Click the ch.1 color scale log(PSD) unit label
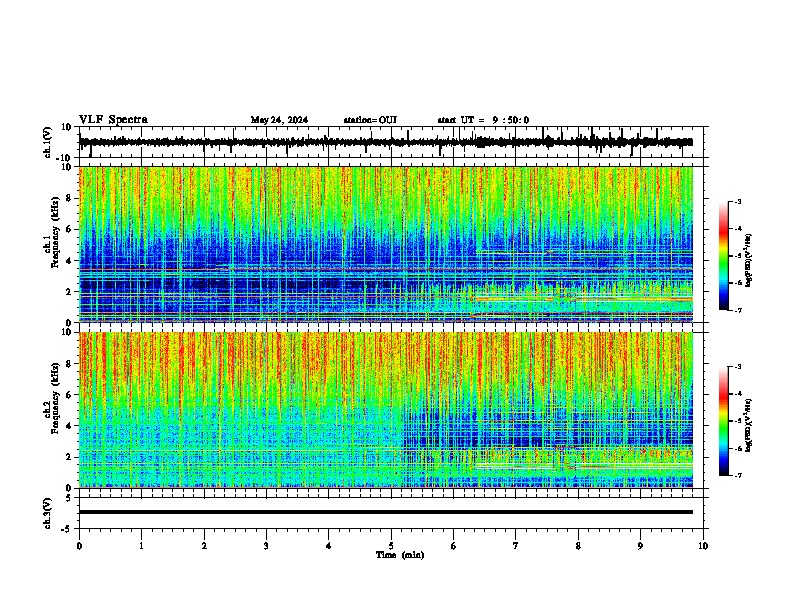The image size is (792, 612). (x=749, y=260)
